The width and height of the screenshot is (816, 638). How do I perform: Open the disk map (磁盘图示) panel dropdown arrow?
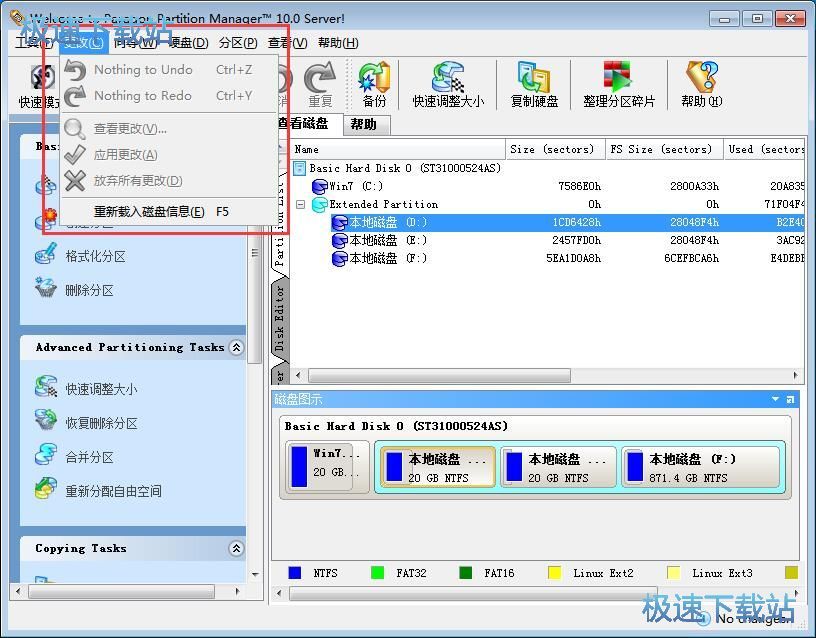775,399
